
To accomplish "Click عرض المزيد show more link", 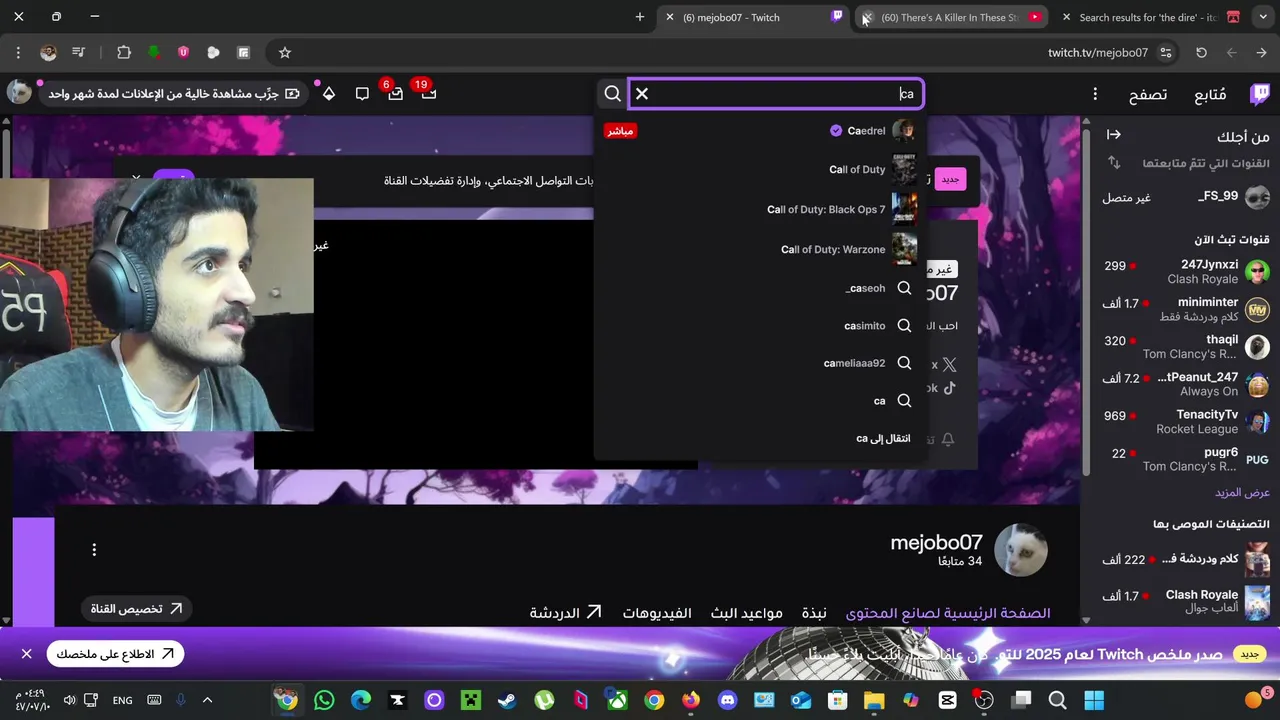I will click(x=1242, y=493).
